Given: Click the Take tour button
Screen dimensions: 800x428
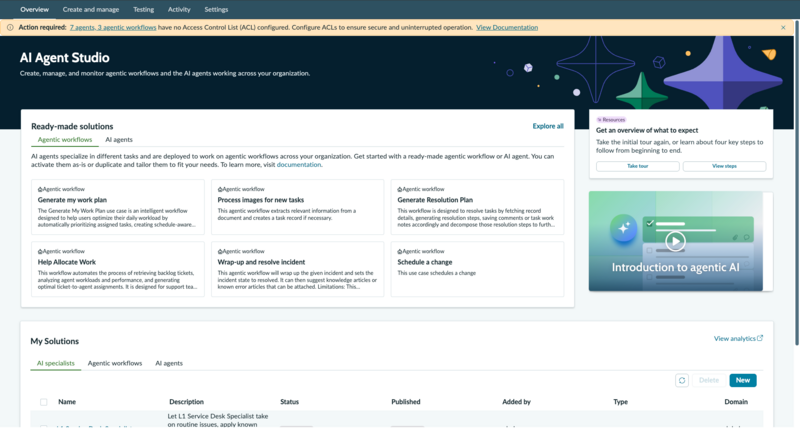Looking at the screenshot, I should pos(638,166).
